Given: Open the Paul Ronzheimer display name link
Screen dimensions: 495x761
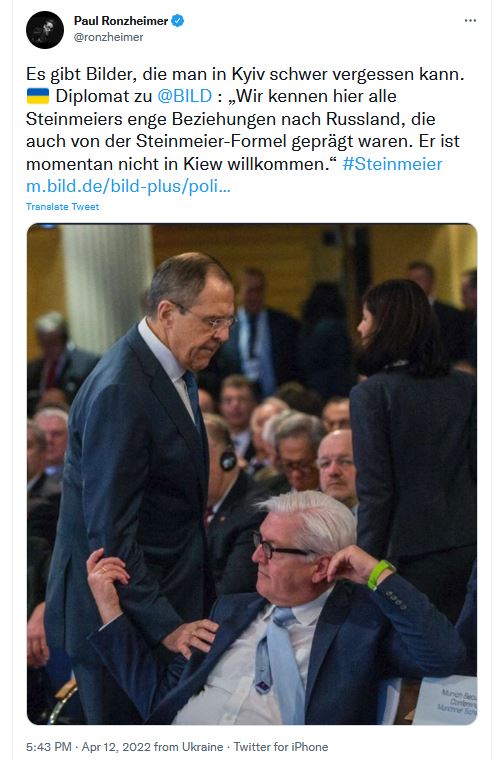Looking at the screenshot, I should tap(121, 21).
